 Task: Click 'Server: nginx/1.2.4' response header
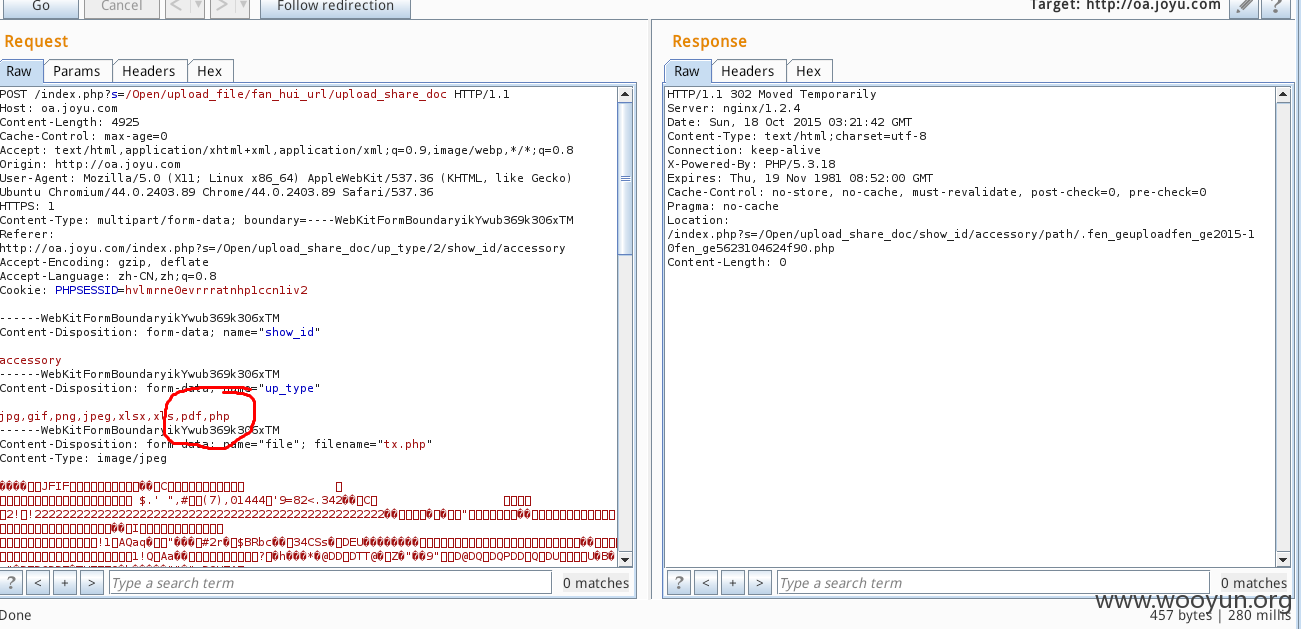click(x=734, y=108)
